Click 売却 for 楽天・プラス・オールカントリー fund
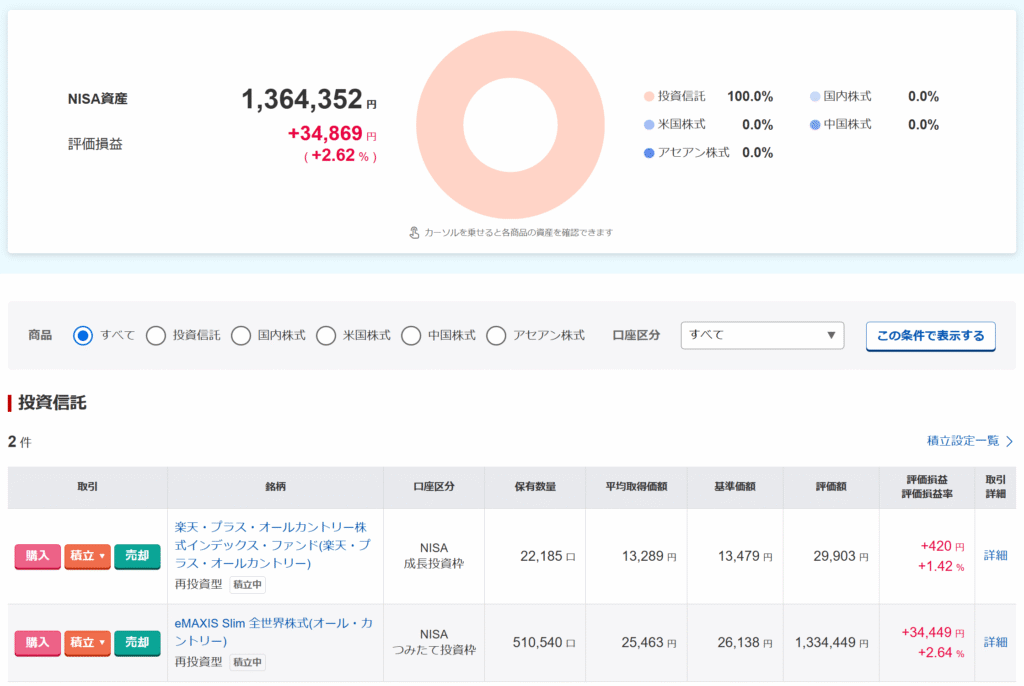Image resolution: width=1024 pixels, height=686 pixels. click(137, 556)
